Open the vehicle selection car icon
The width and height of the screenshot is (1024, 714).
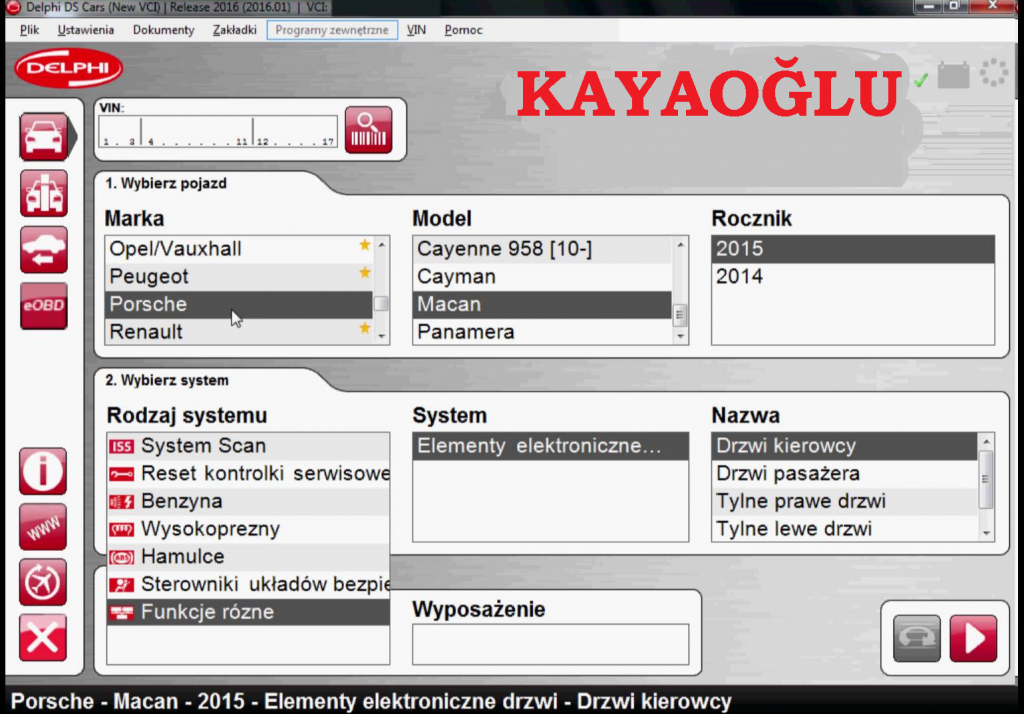pos(44,137)
